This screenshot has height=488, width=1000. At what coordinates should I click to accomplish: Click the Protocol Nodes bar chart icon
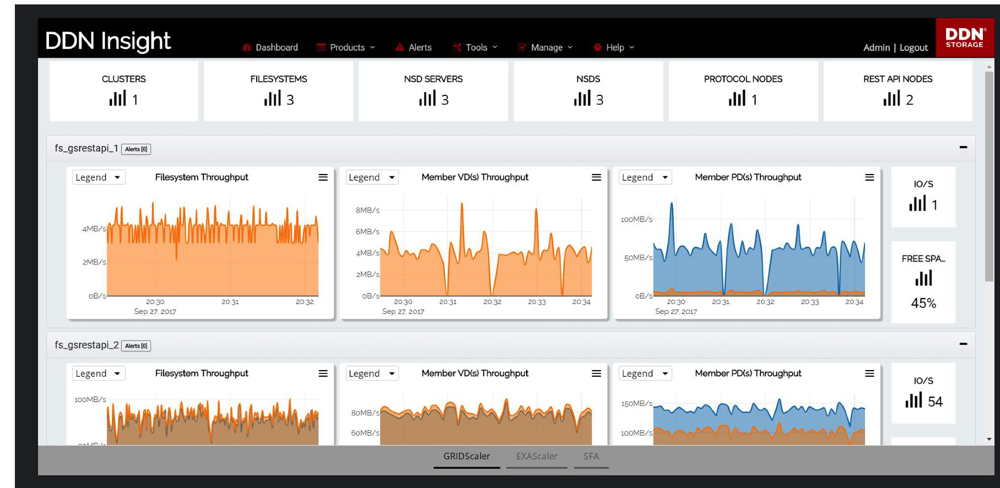(737, 98)
